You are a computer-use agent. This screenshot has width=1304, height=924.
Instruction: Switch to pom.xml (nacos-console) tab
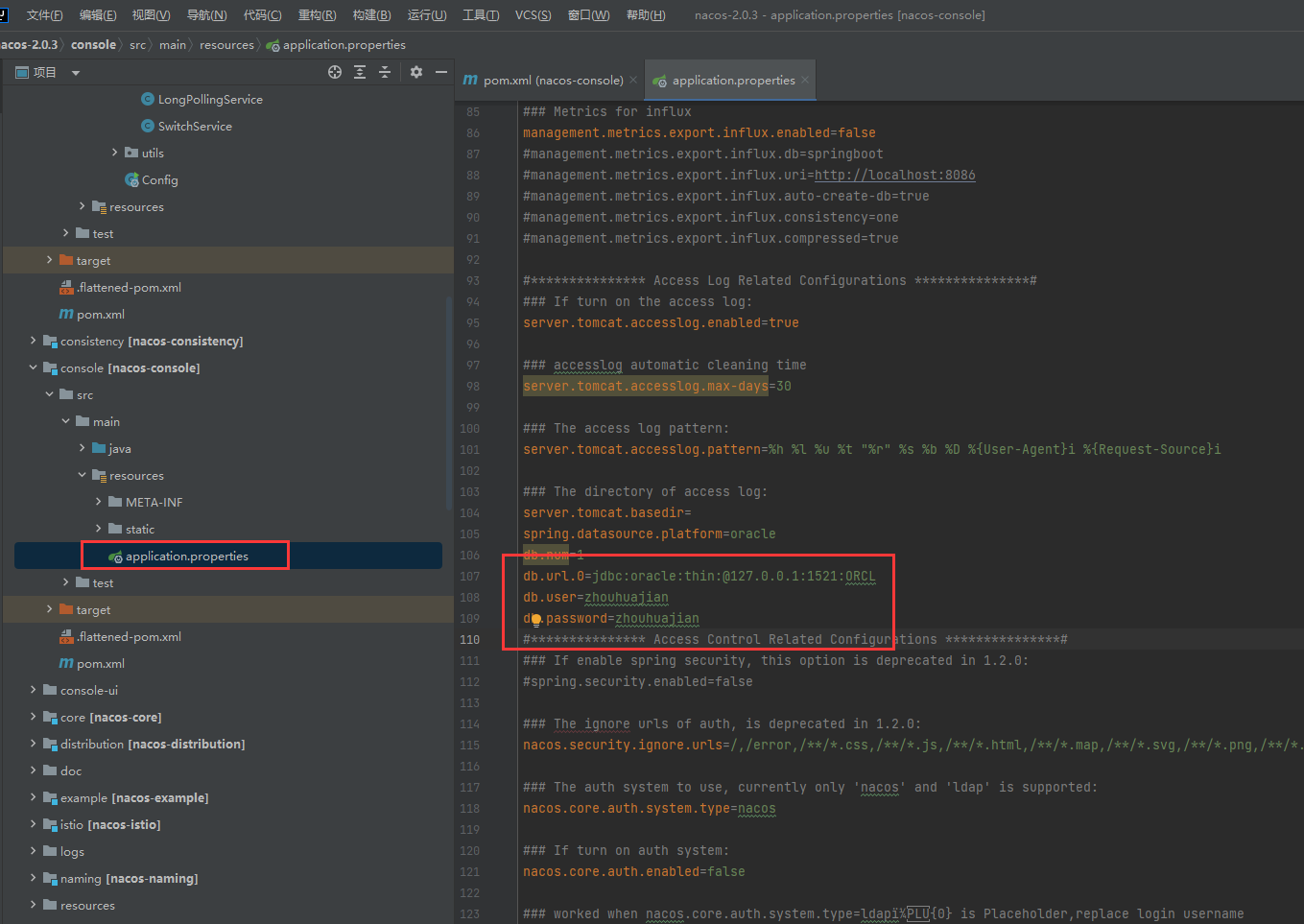tap(550, 81)
